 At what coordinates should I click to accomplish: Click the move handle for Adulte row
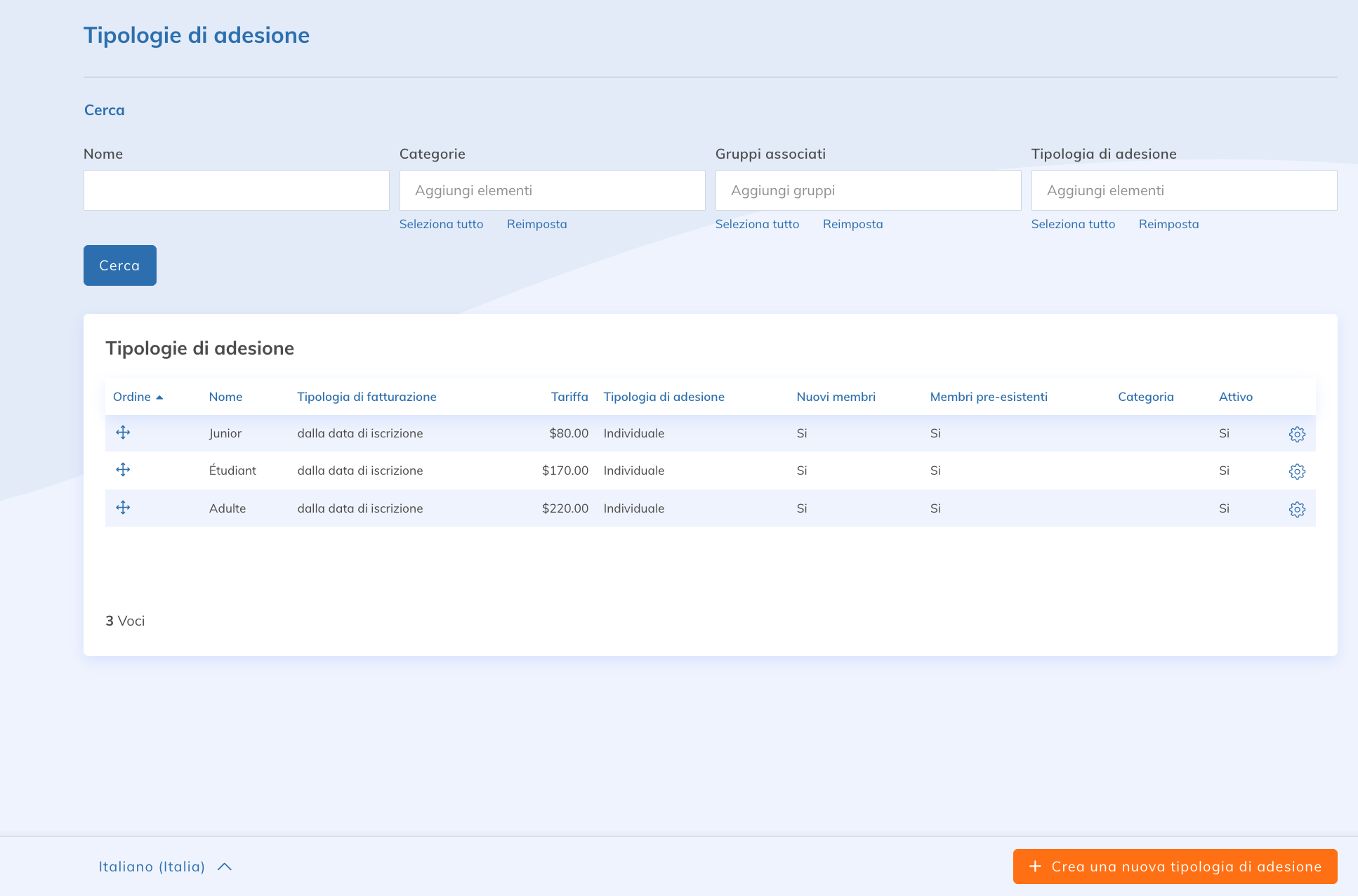[123, 508]
